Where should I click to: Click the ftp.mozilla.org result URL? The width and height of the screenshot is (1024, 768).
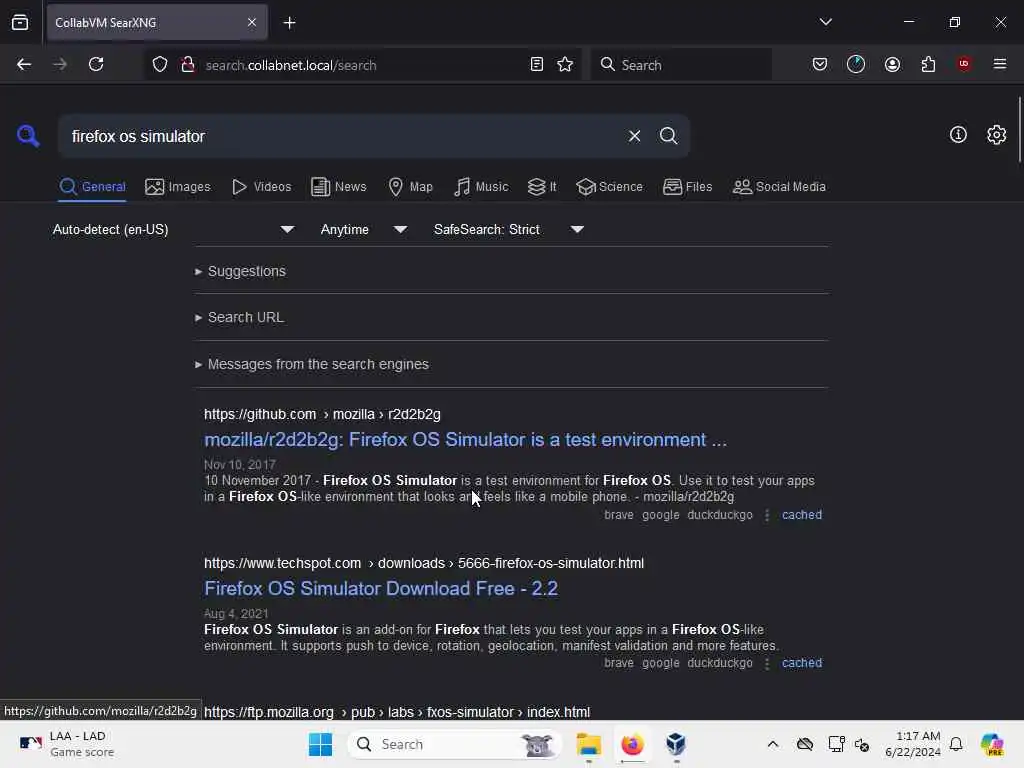[397, 712]
